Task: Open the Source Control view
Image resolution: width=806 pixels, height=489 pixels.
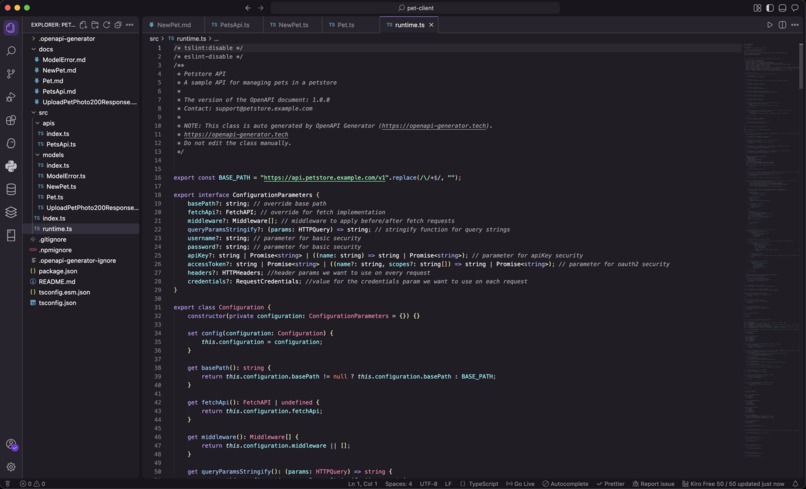Action: (11, 74)
